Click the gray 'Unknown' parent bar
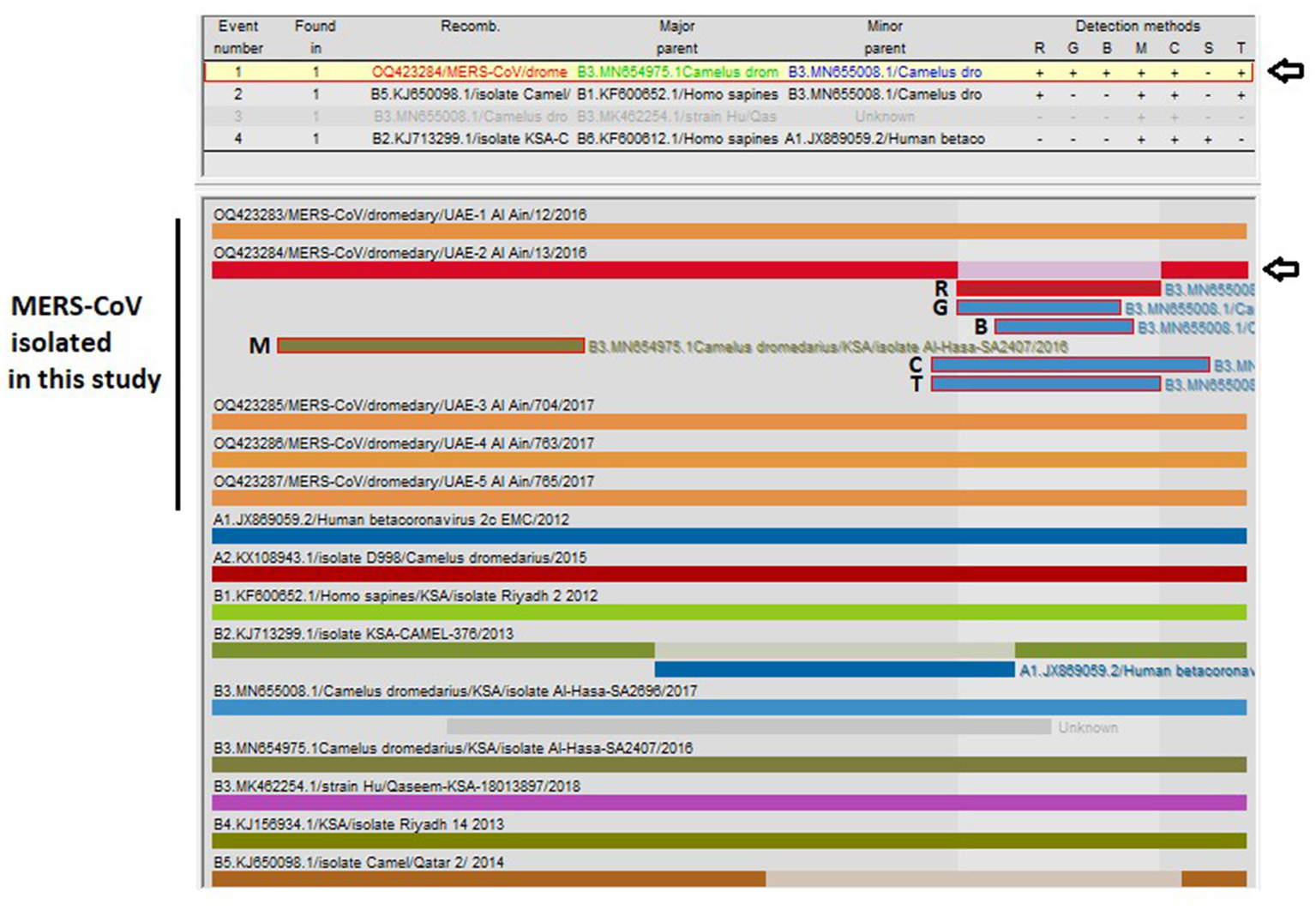1316x910 pixels. tap(748, 727)
